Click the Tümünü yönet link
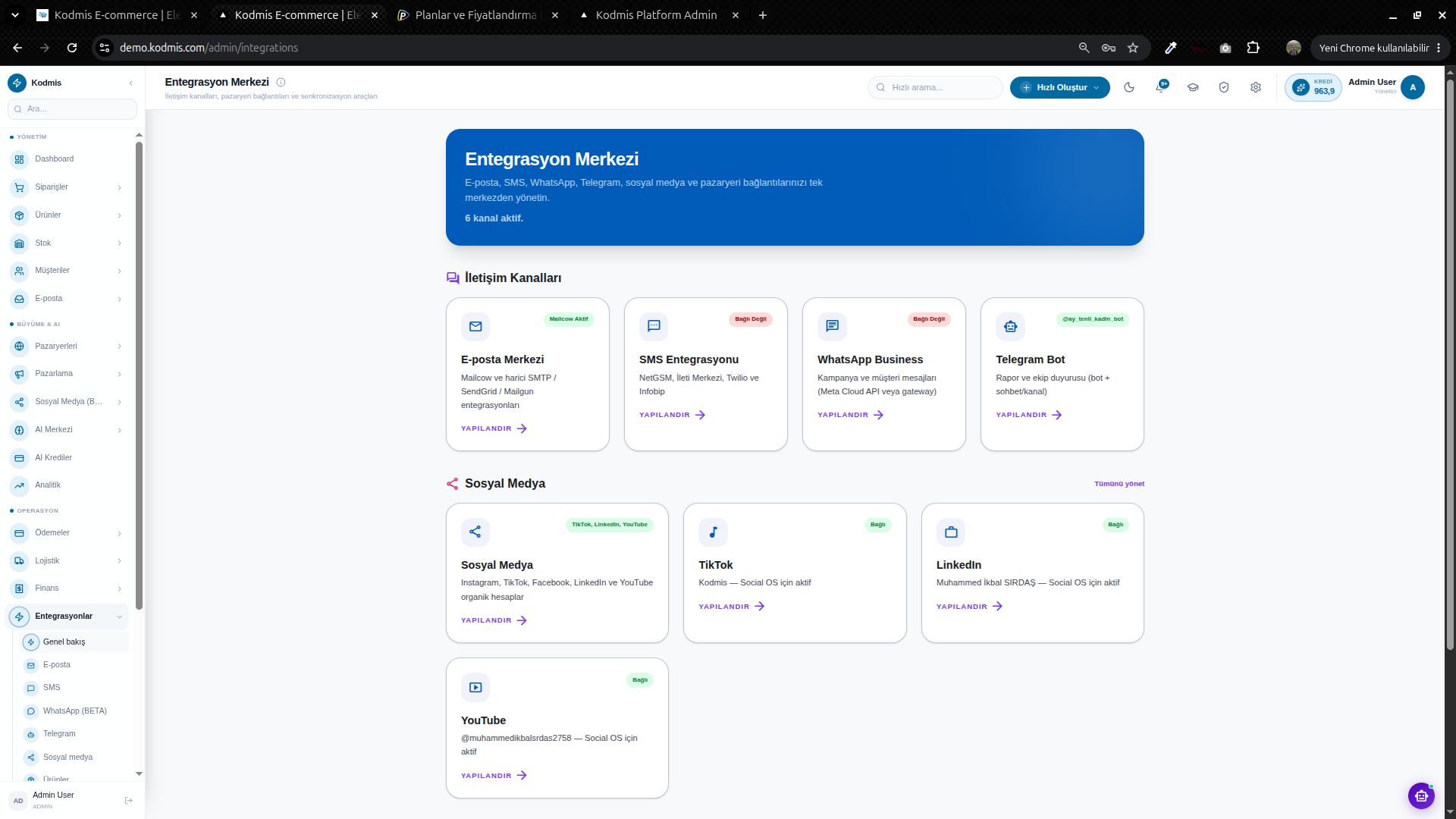 [x=1119, y=484]
